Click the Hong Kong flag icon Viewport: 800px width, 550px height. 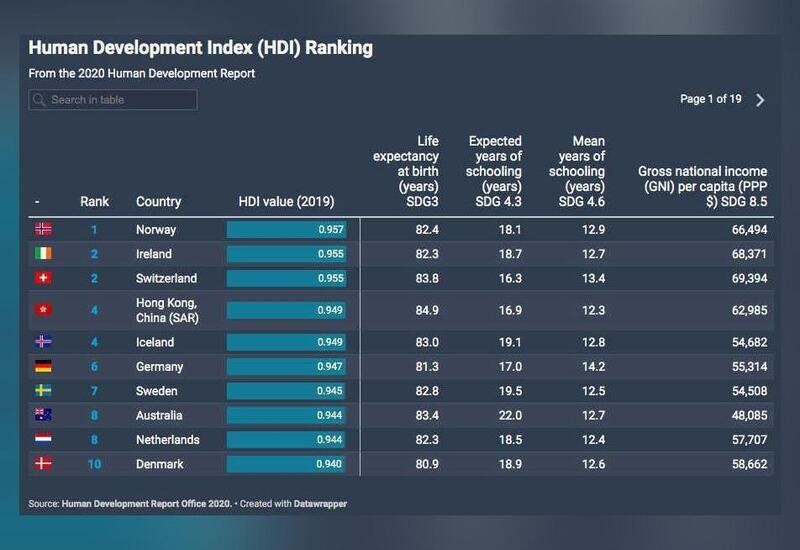(x=43, y=310)
